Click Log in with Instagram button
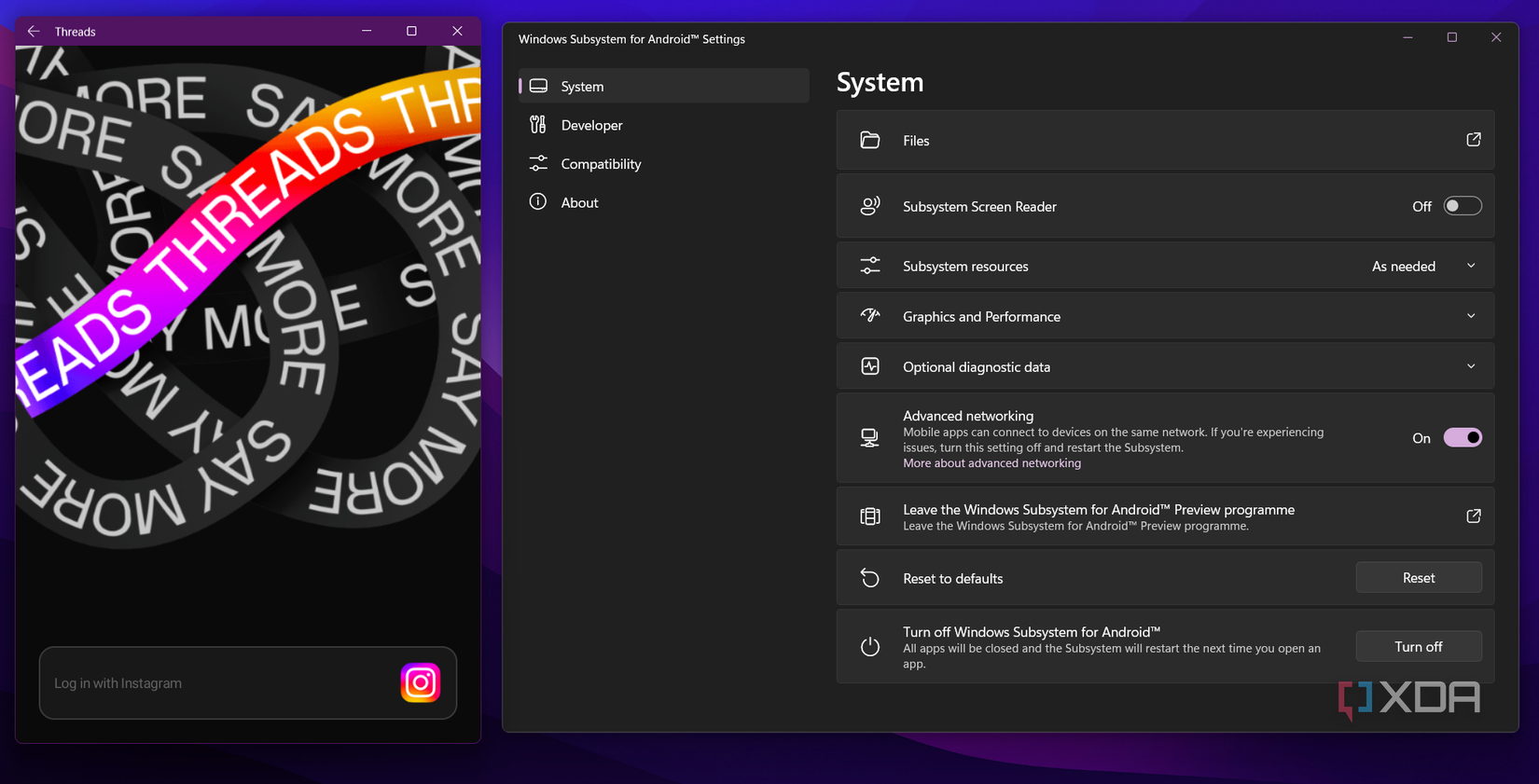1539x784 pixels. click(248, 682)
